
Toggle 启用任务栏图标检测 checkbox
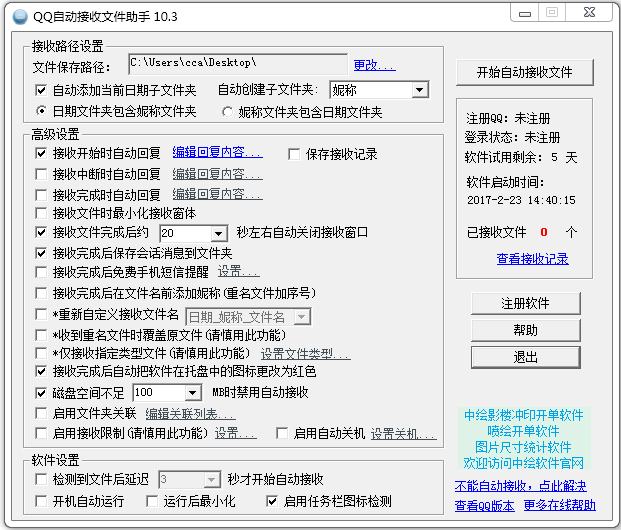(x=272, y=501)
